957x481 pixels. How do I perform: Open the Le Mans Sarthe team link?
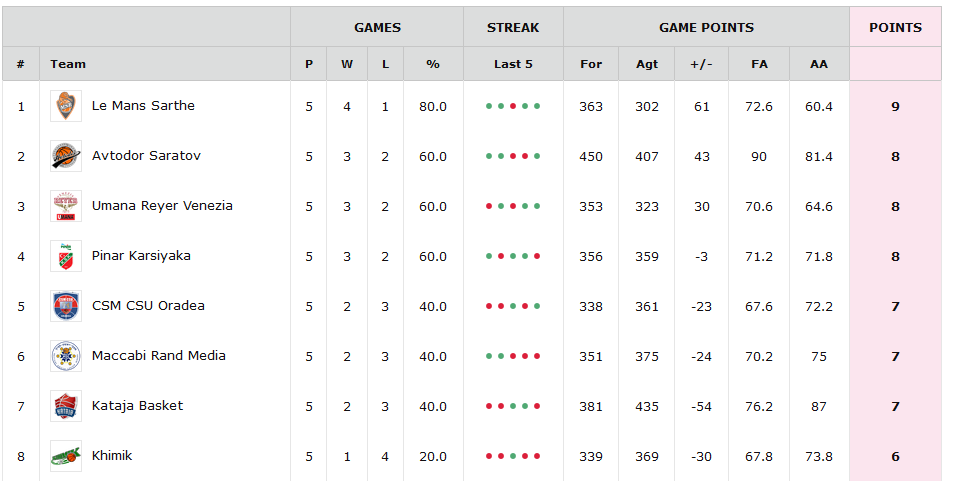tap(143, 106)
